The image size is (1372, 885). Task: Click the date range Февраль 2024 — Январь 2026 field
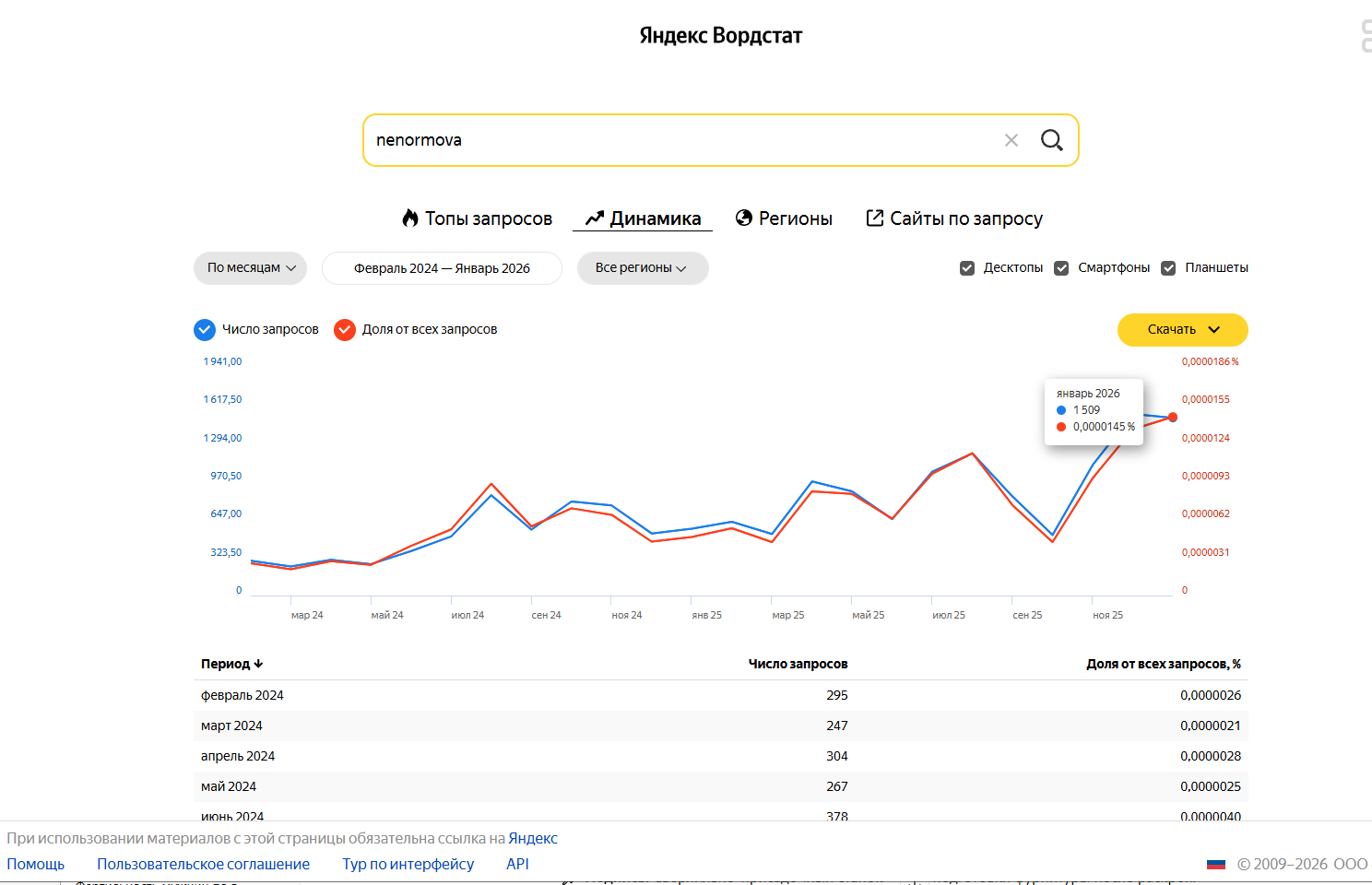tap(442, 268)
